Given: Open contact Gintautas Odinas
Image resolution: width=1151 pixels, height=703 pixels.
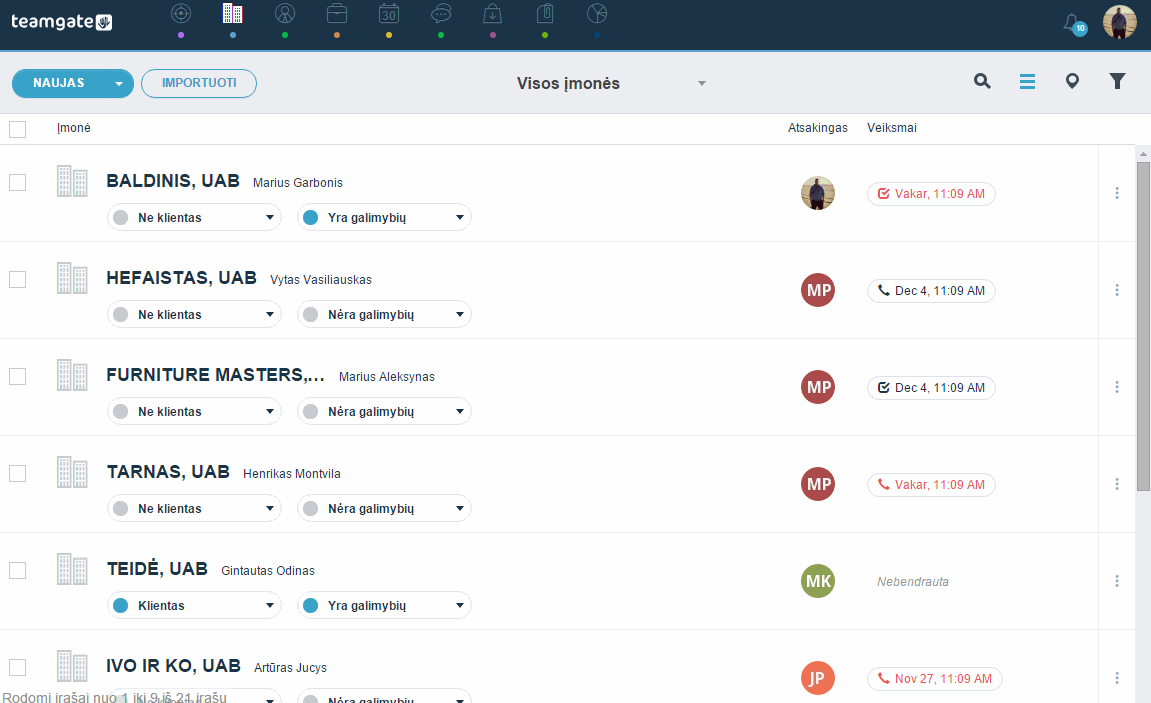Looking at the screenshot, I should [268, 571].
